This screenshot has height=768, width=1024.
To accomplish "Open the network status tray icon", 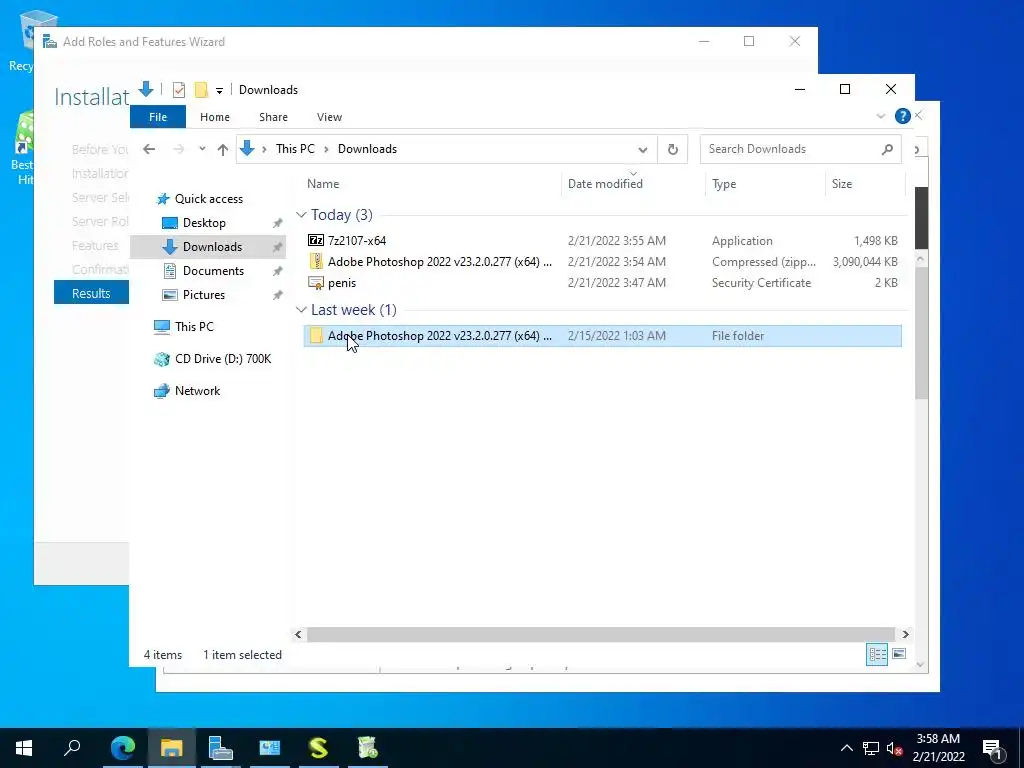I will pyautogui.click(x=871, y=748).
